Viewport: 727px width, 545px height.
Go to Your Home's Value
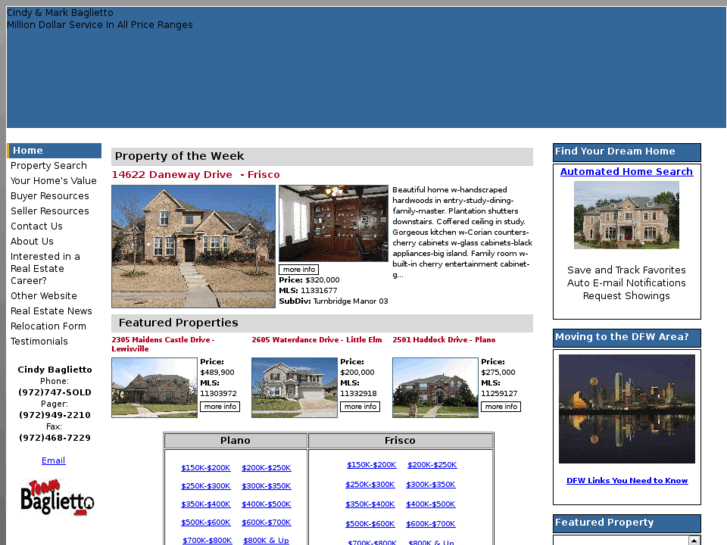tap(53, 181)
